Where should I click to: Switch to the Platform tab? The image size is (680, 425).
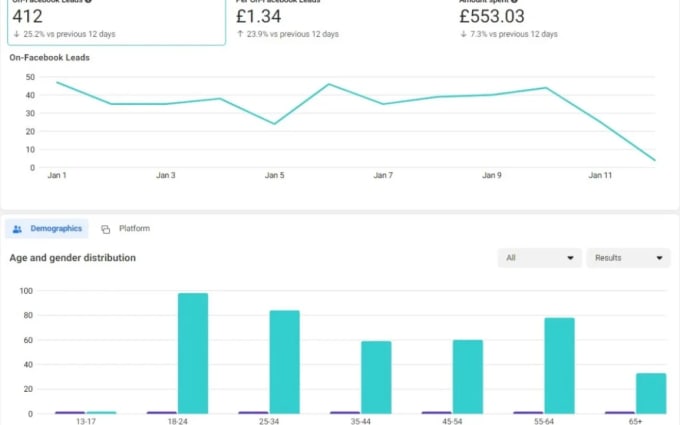coord(126,229)
